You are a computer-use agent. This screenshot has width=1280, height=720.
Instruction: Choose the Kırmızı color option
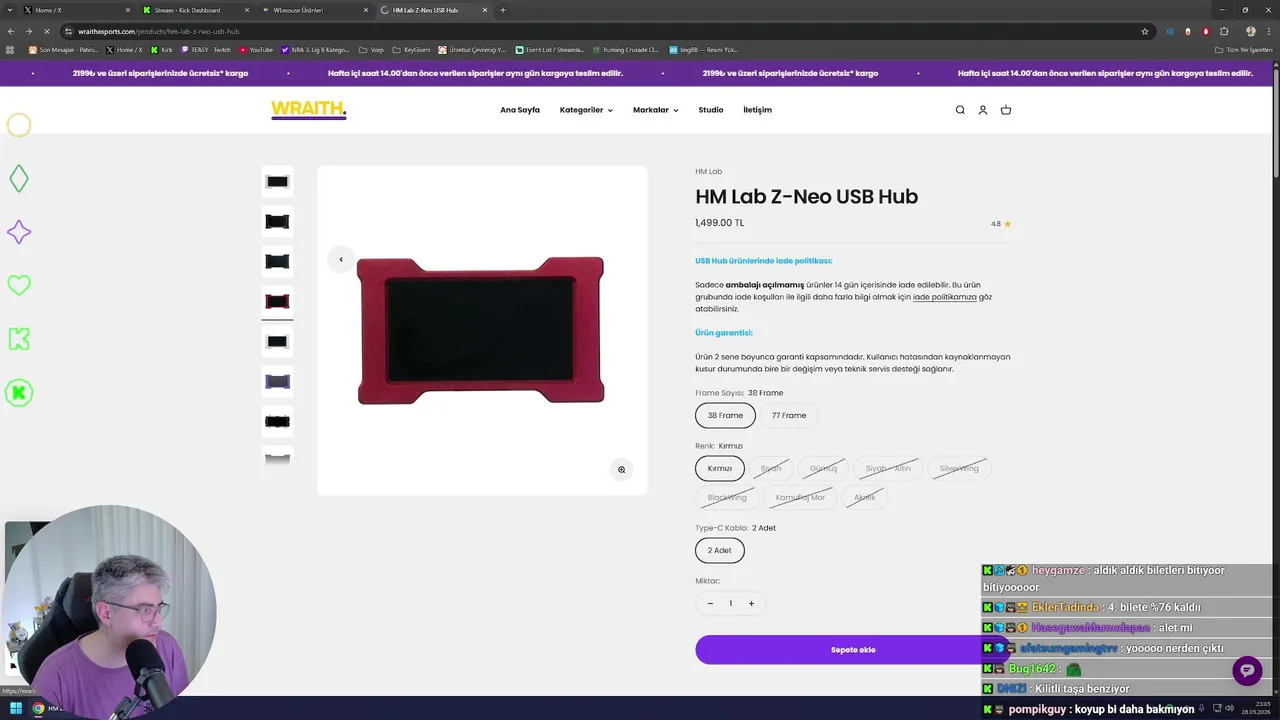pyautogui.click(x=720, y=468)
